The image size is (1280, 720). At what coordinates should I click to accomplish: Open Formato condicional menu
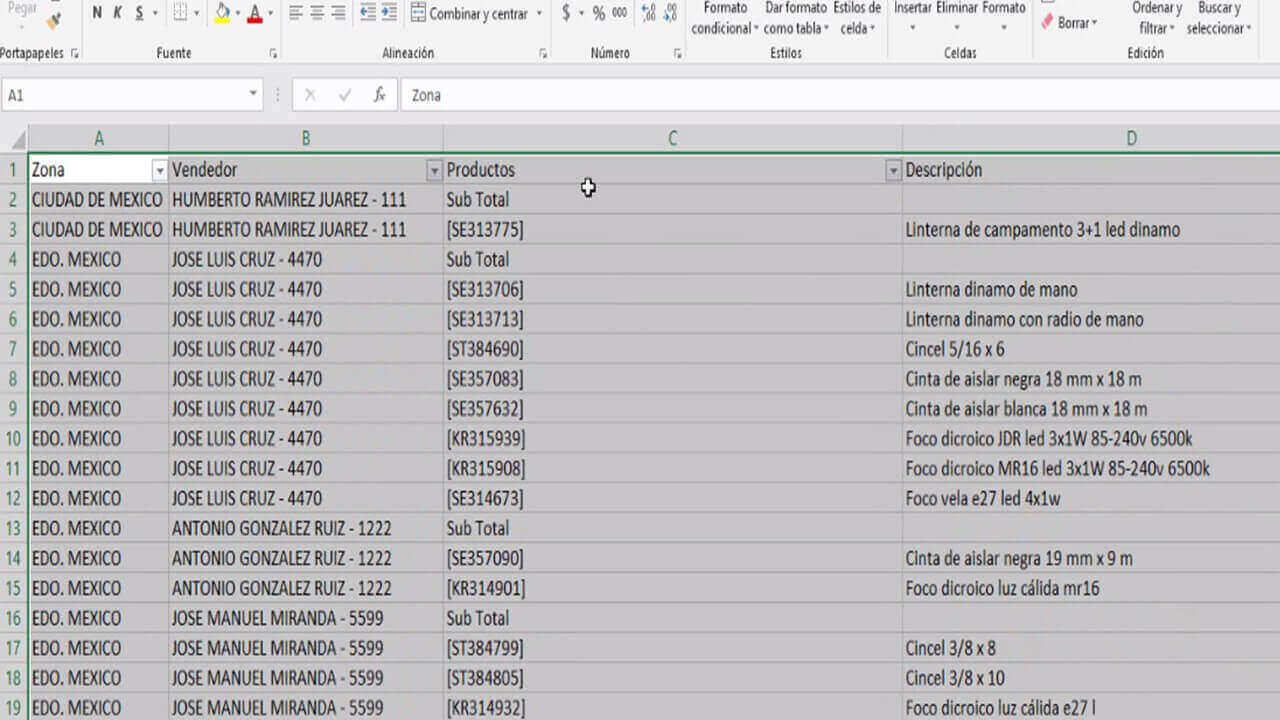tap(725, 18)
